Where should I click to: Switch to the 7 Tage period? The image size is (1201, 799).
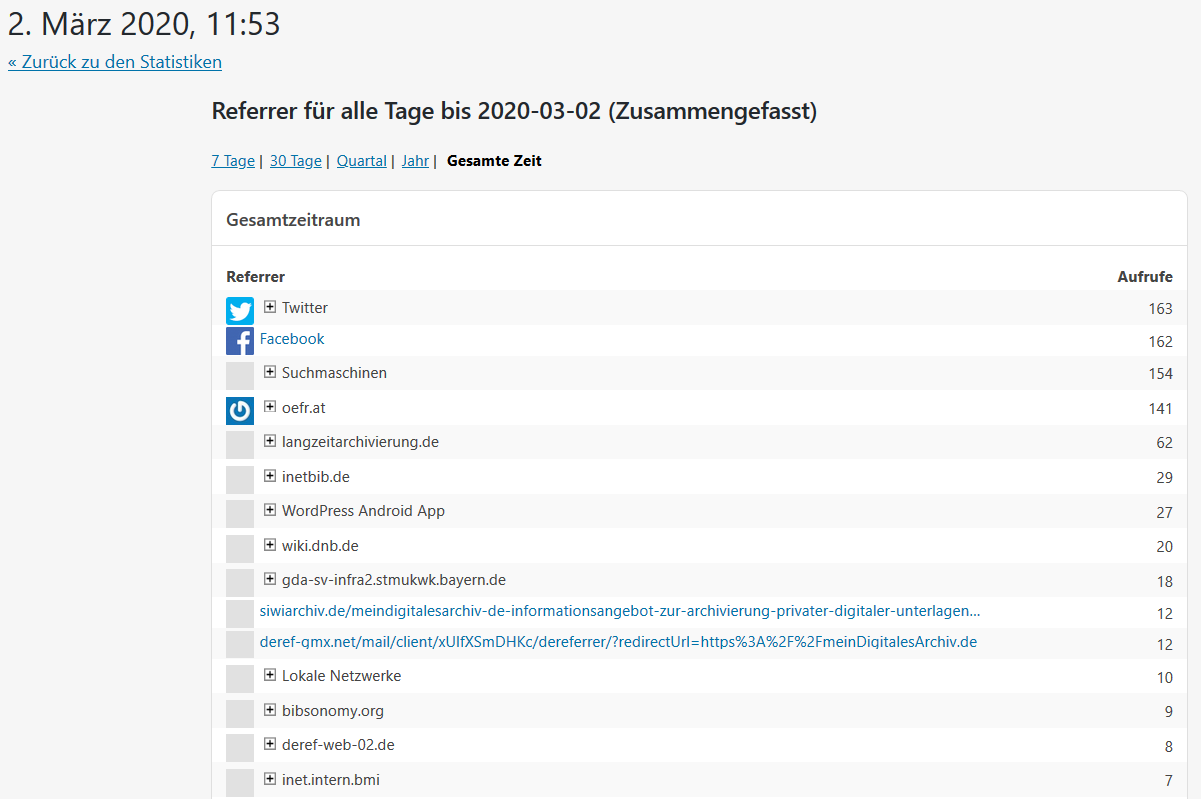[233, 161]
